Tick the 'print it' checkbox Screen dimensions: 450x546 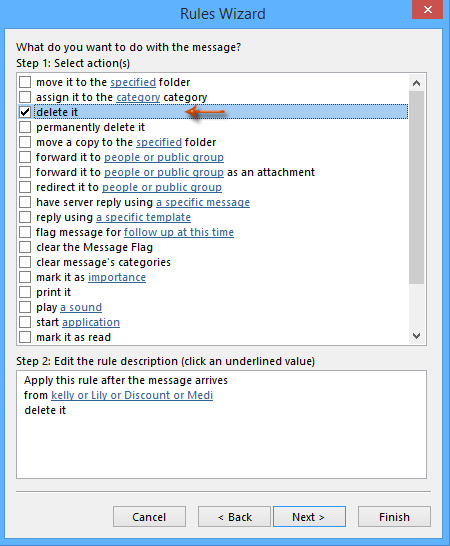[25, 292]
